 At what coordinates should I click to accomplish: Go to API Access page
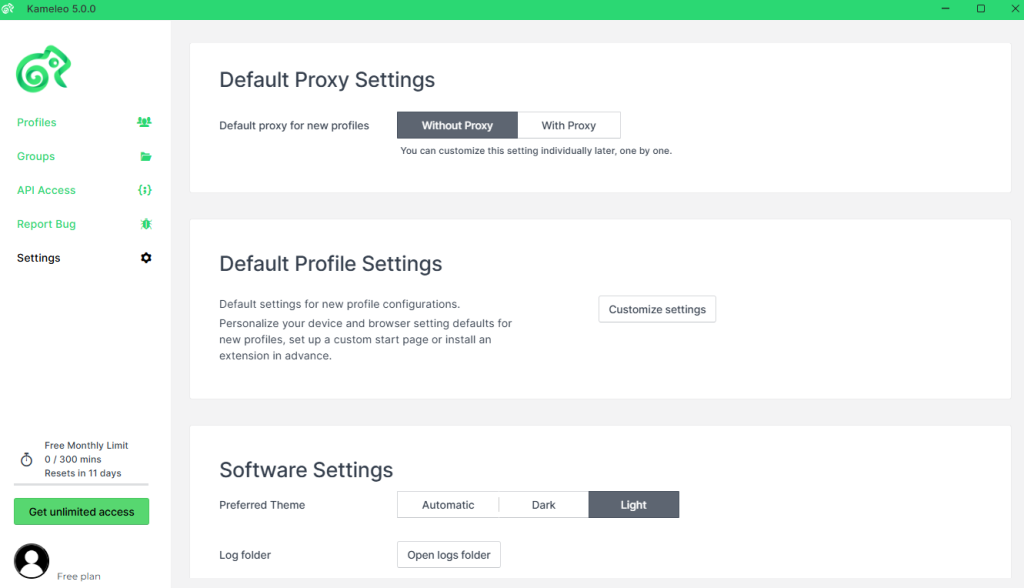coord(46,190)
